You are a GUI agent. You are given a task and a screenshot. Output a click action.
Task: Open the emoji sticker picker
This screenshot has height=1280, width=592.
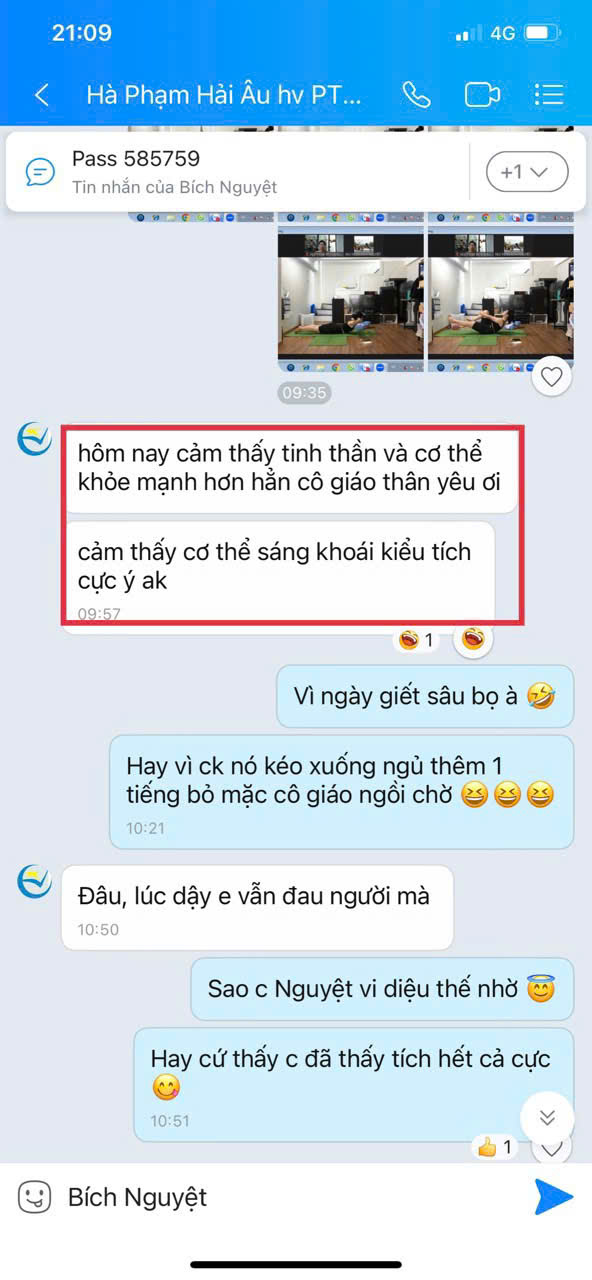click(x=34, y=1197)
